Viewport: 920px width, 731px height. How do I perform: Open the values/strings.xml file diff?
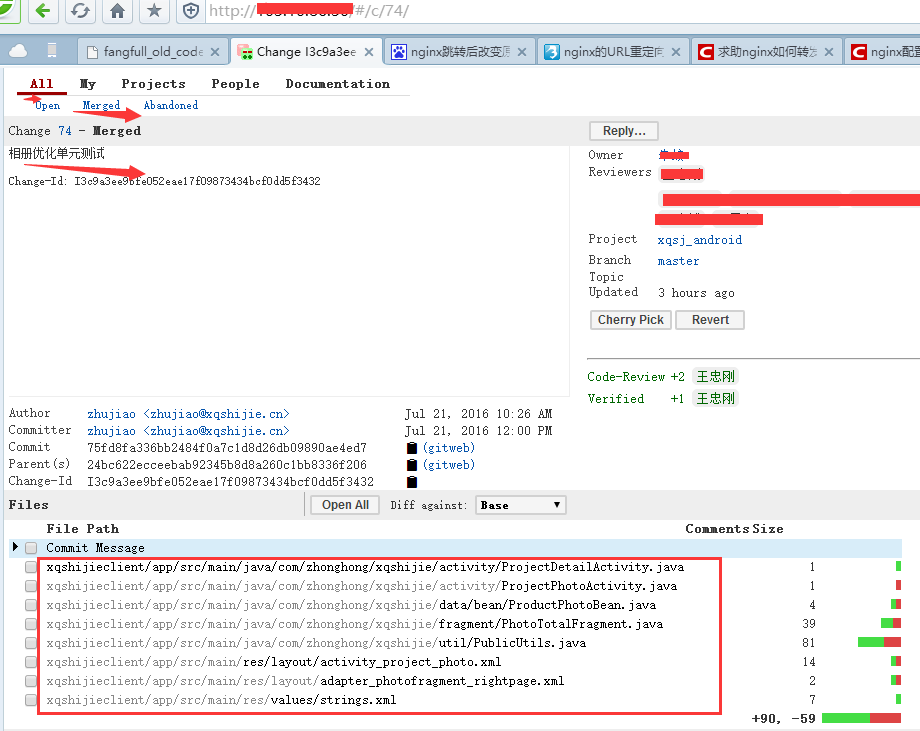(221, 700)
